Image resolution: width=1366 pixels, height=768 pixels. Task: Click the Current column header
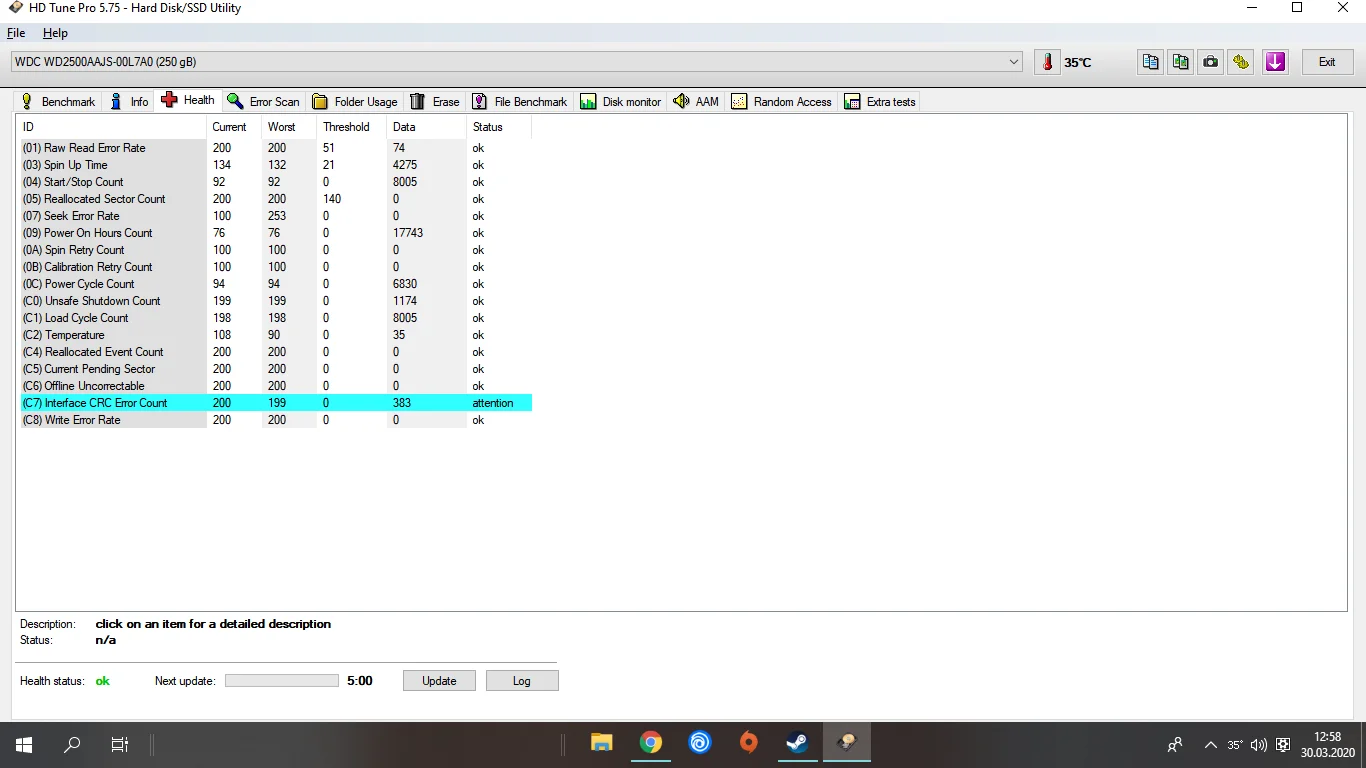tap(234, 127)
